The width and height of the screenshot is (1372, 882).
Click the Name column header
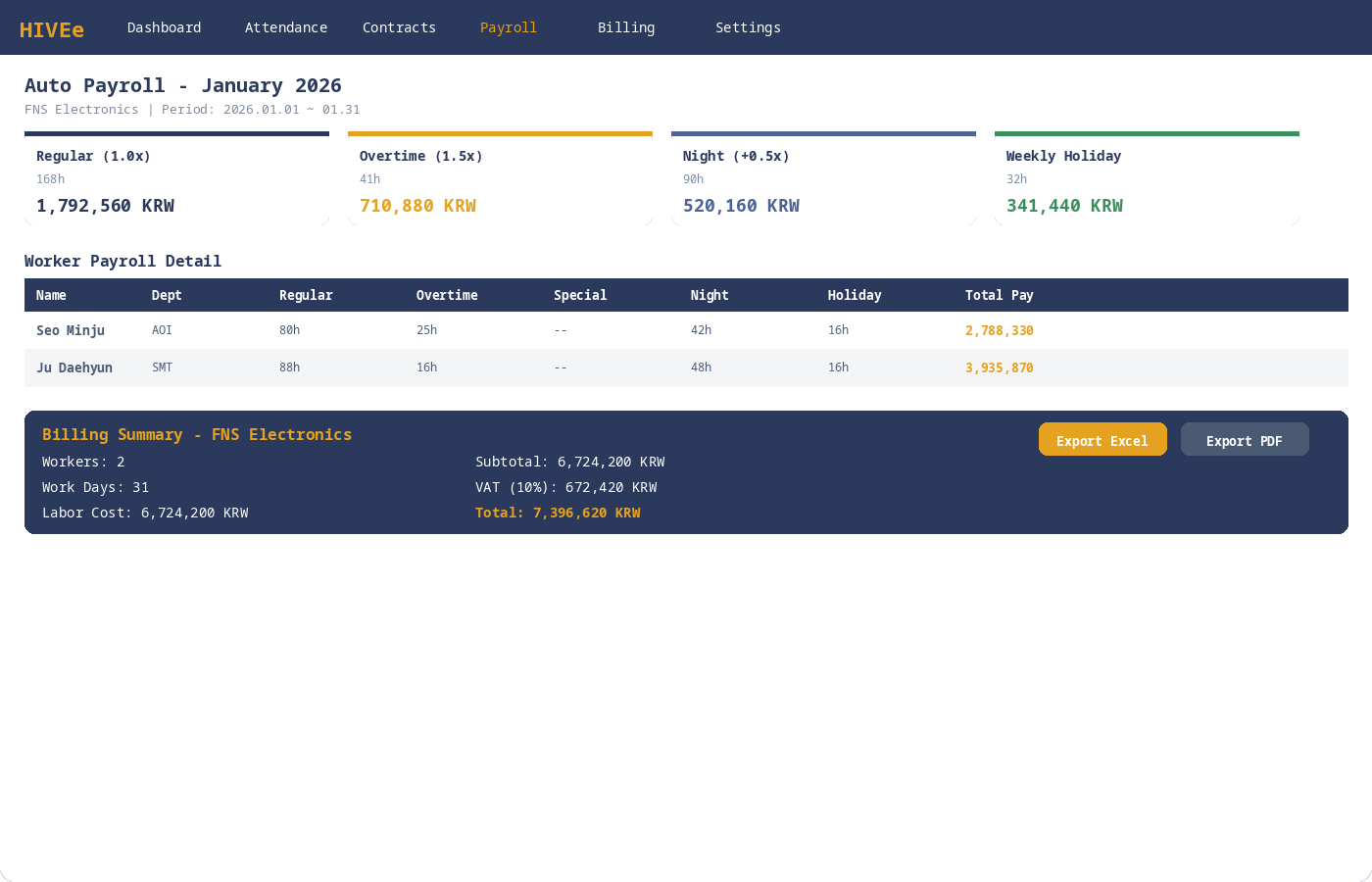pos(51,295)
